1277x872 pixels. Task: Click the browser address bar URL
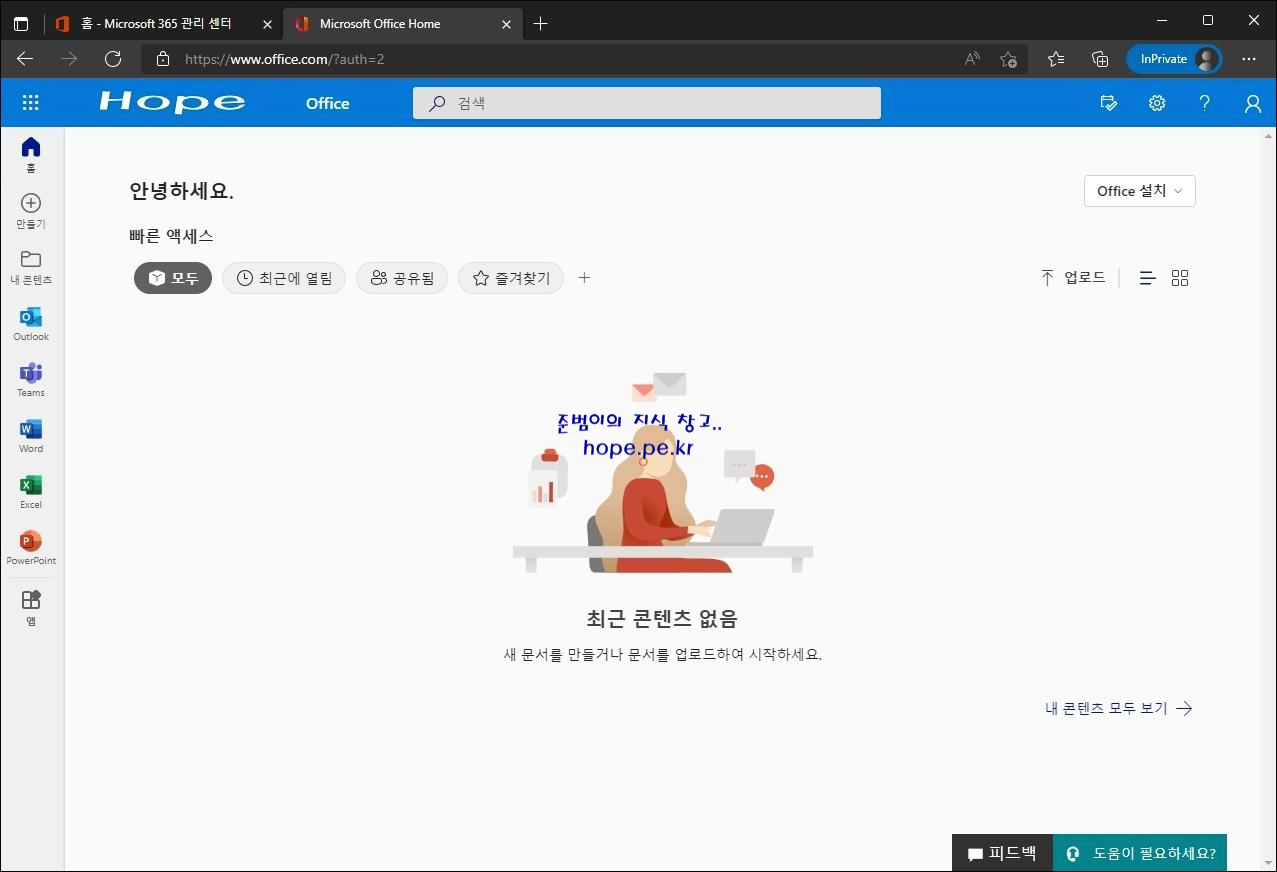click(285, 59)
